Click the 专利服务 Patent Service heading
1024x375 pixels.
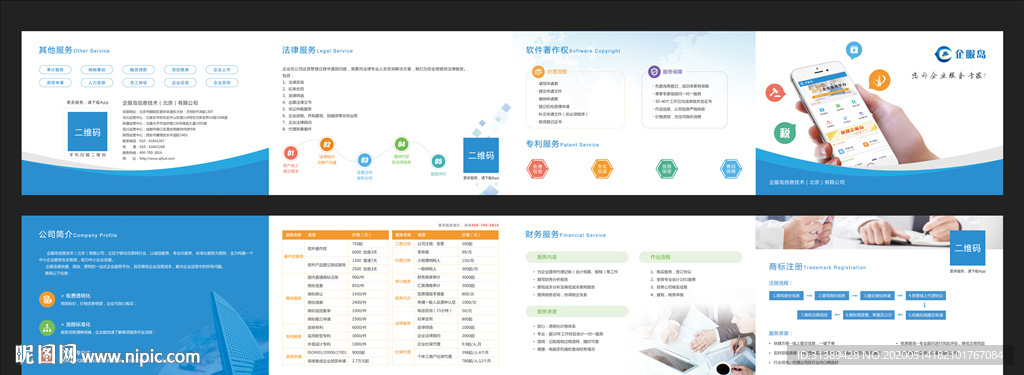click(x=562, y=144)
